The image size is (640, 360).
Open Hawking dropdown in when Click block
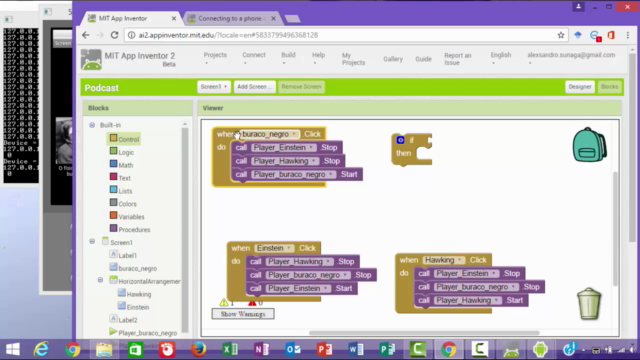point(460,260)
